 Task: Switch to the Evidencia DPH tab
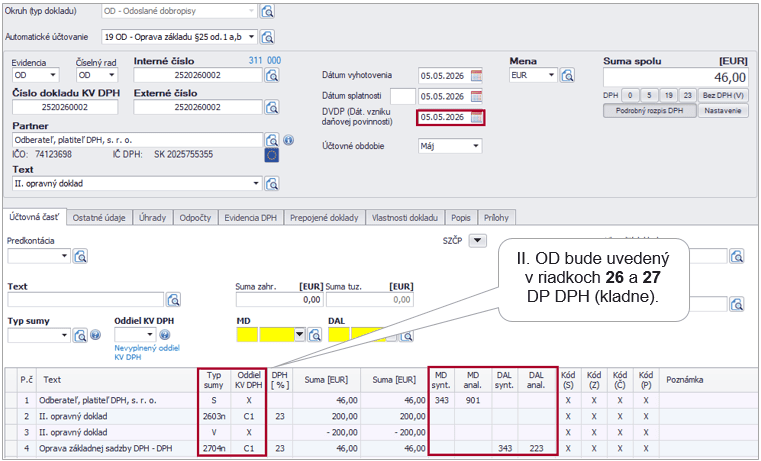click(x=250, y=217)
